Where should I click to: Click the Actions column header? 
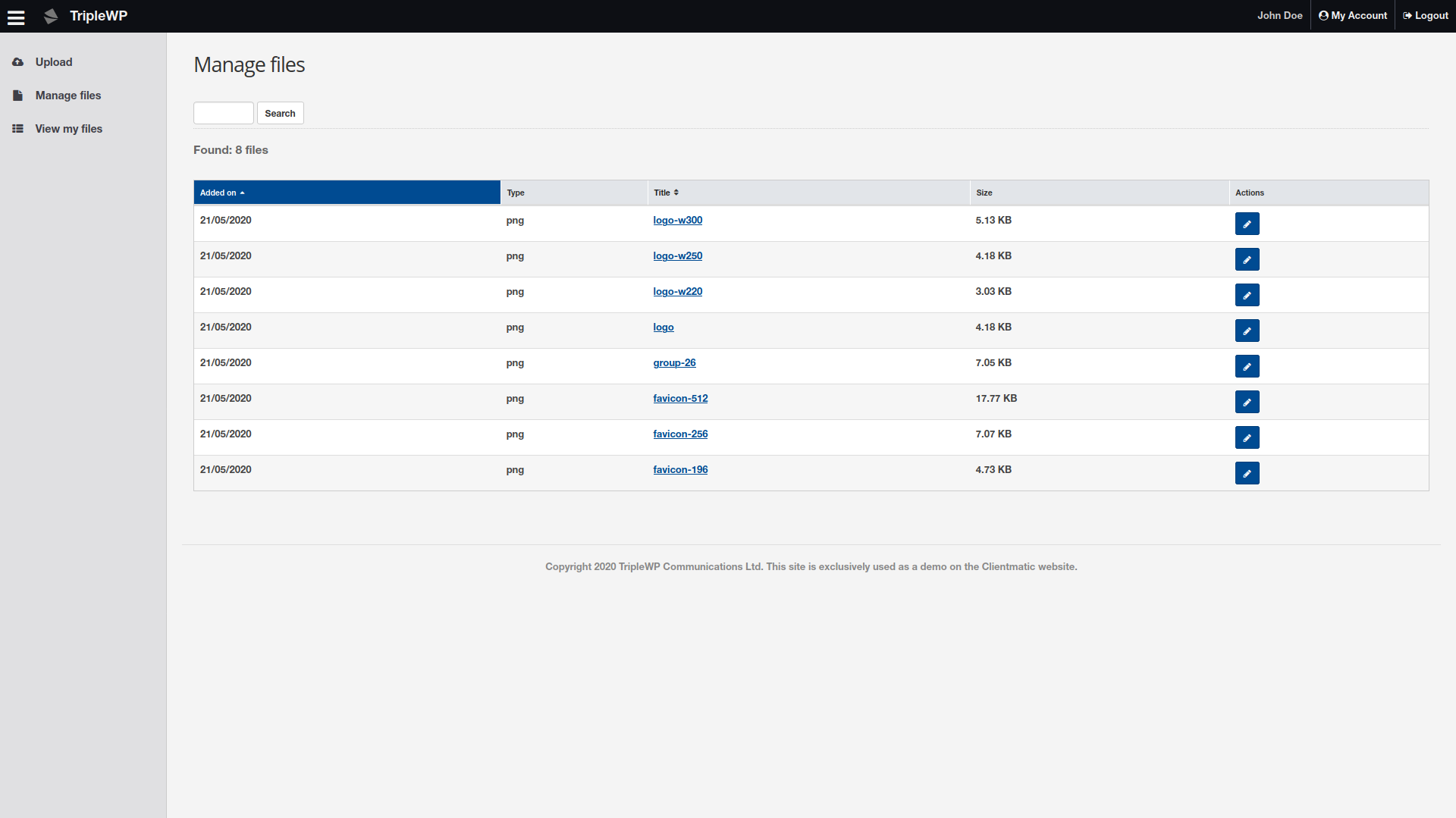click(1329, 193)
